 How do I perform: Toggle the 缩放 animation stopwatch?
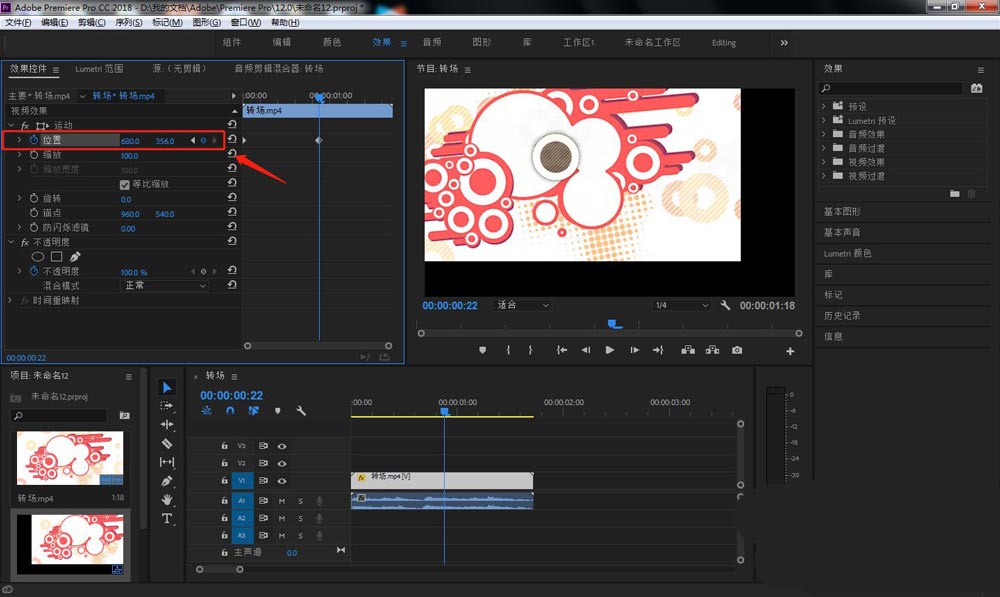point(34,155)
